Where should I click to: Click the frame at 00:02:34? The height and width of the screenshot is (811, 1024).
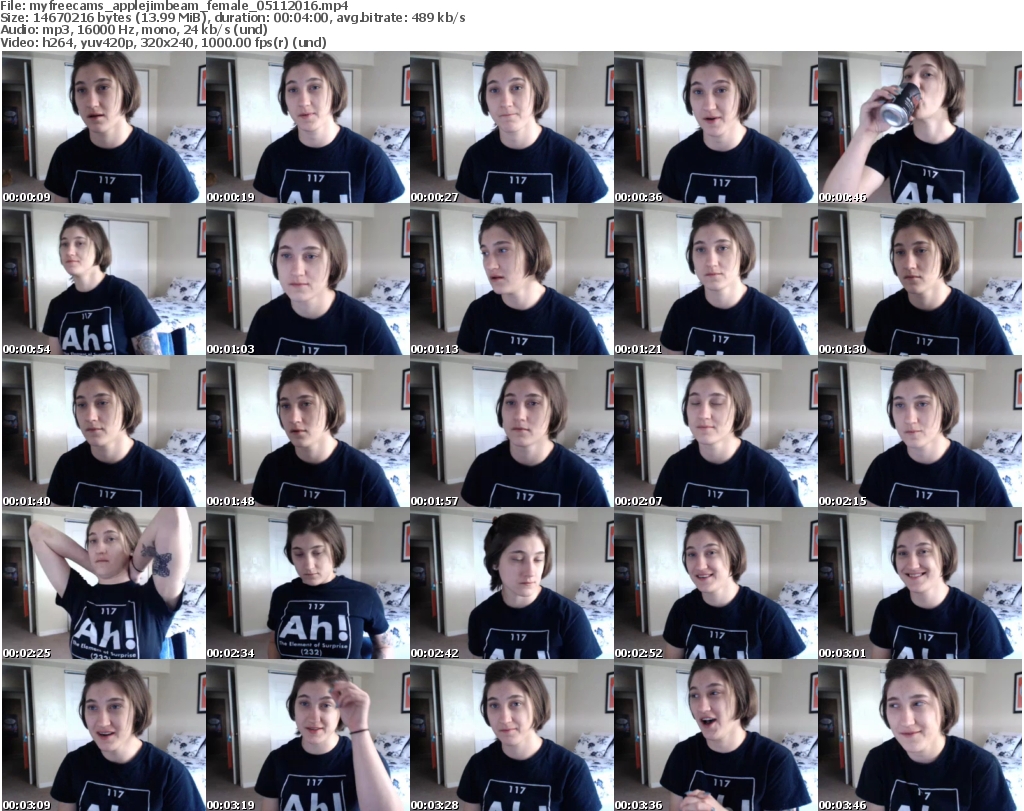pyautogui.click(x=308, y=584)
